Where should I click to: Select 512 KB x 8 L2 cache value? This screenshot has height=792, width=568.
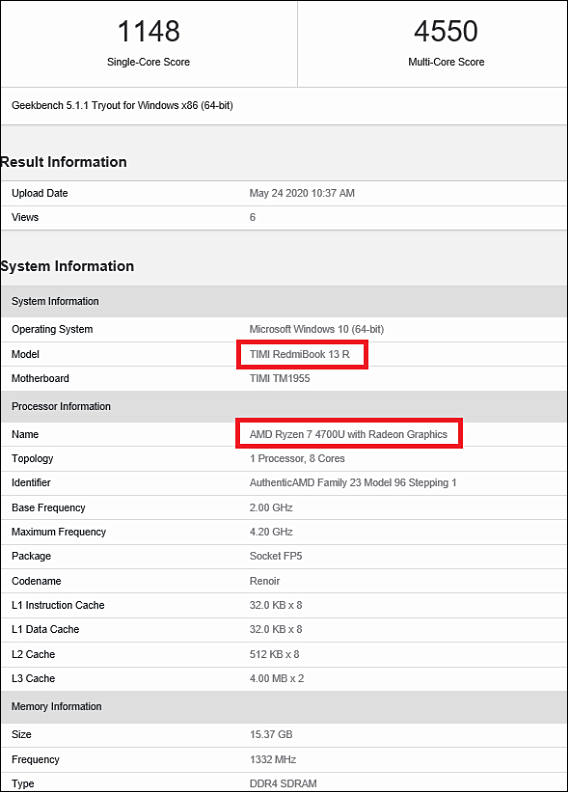click(274, 655)
